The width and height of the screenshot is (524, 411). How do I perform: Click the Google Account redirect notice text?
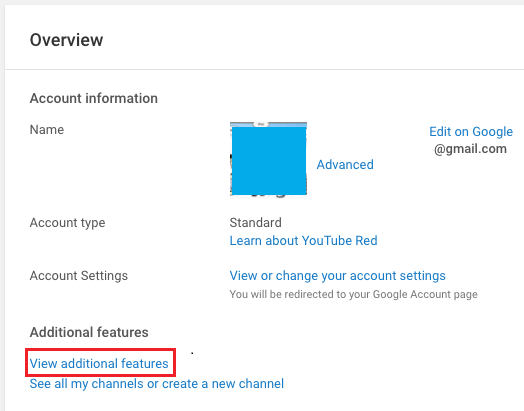(x=354, y=294)
